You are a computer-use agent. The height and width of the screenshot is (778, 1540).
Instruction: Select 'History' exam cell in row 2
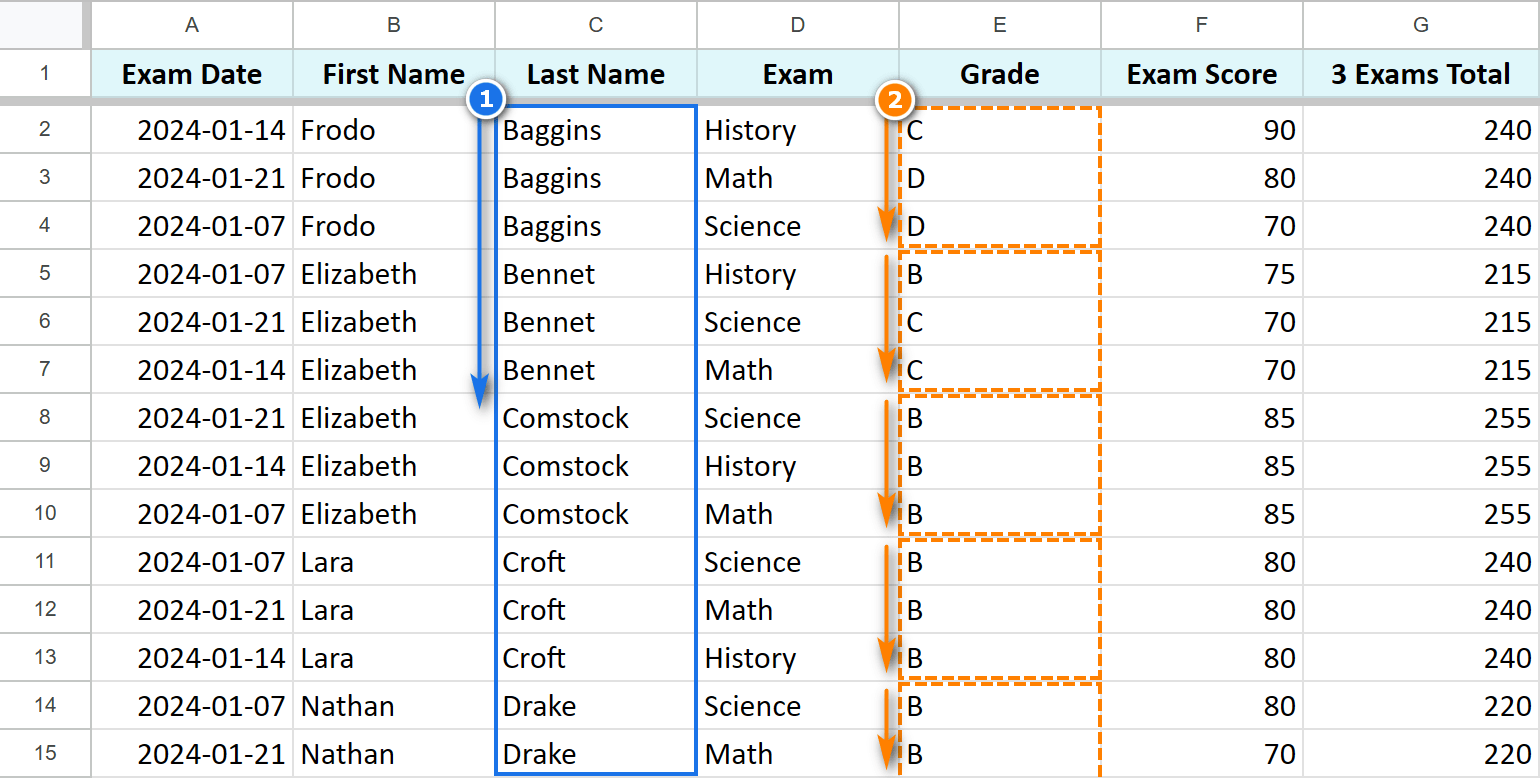pyautogui.click(x=798, y=130)
